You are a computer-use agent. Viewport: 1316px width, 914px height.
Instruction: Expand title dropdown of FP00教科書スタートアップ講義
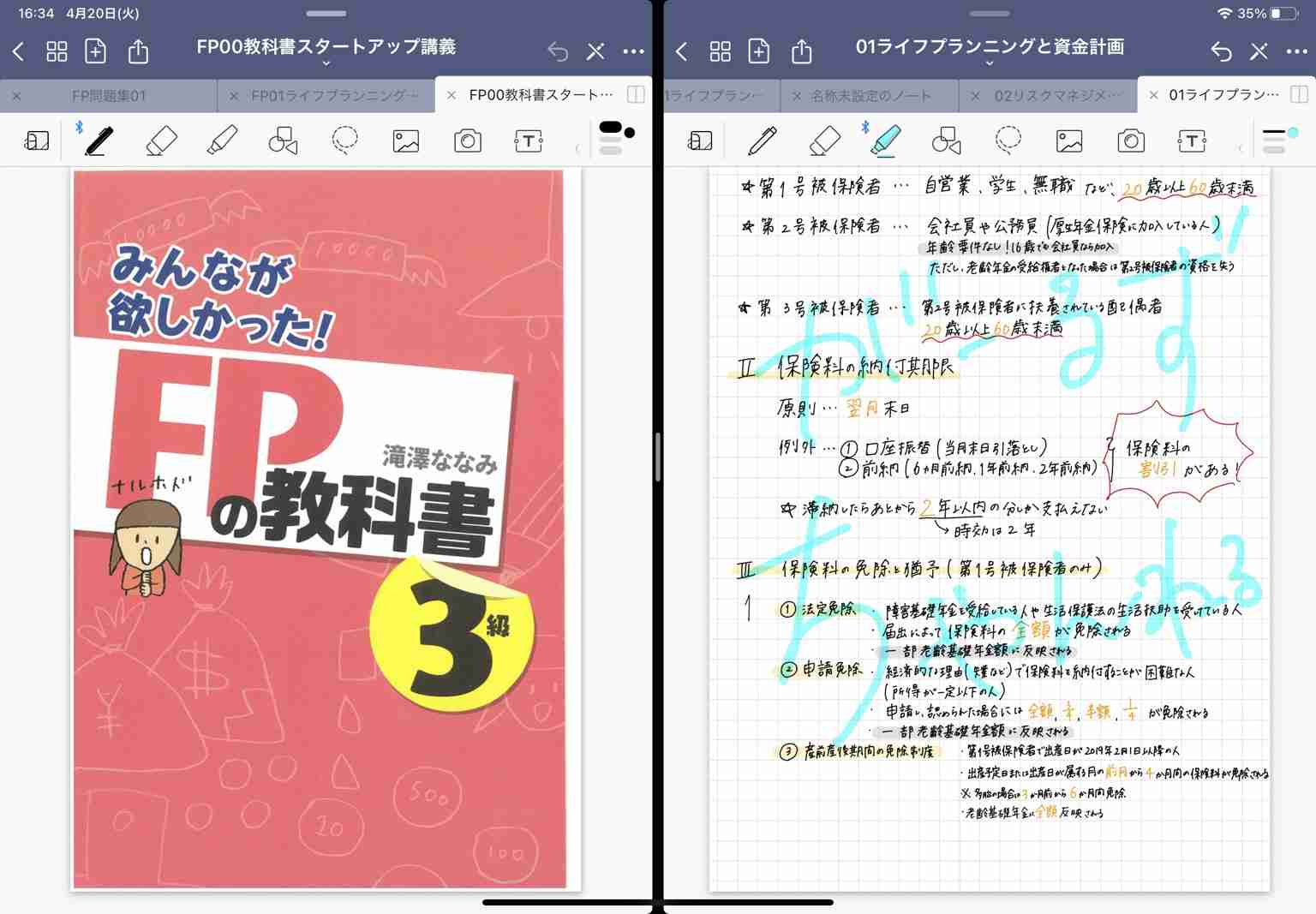click(326, 64)
